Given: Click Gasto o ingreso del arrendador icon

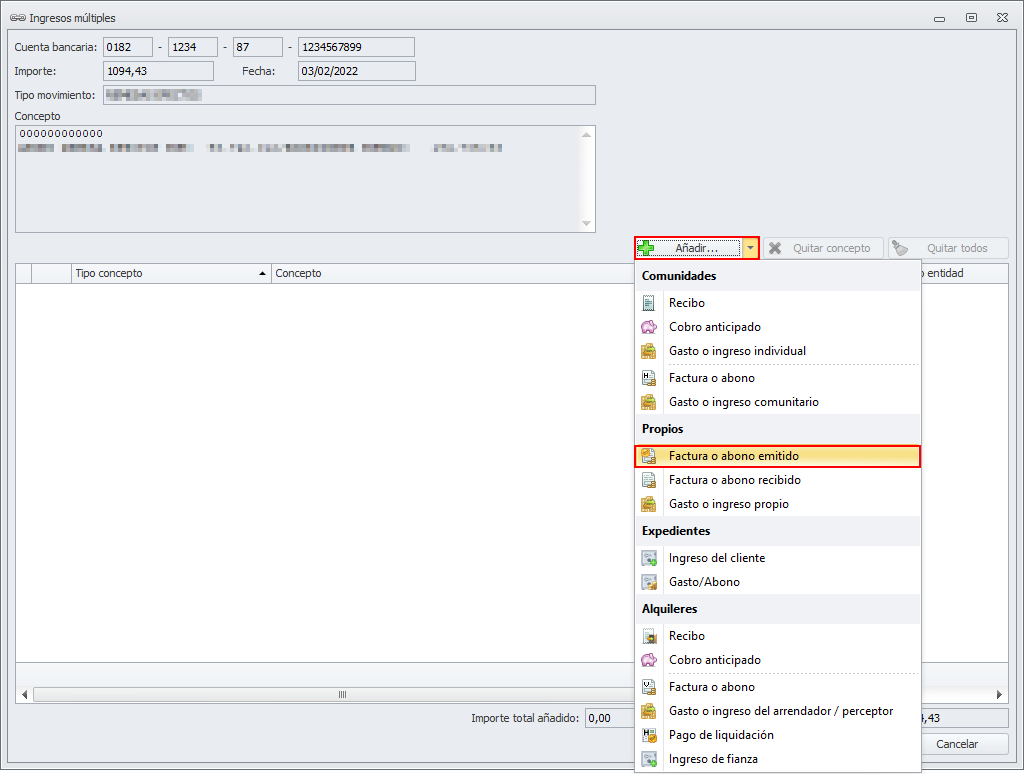Looking at the screenshot, I should [648, 711].
